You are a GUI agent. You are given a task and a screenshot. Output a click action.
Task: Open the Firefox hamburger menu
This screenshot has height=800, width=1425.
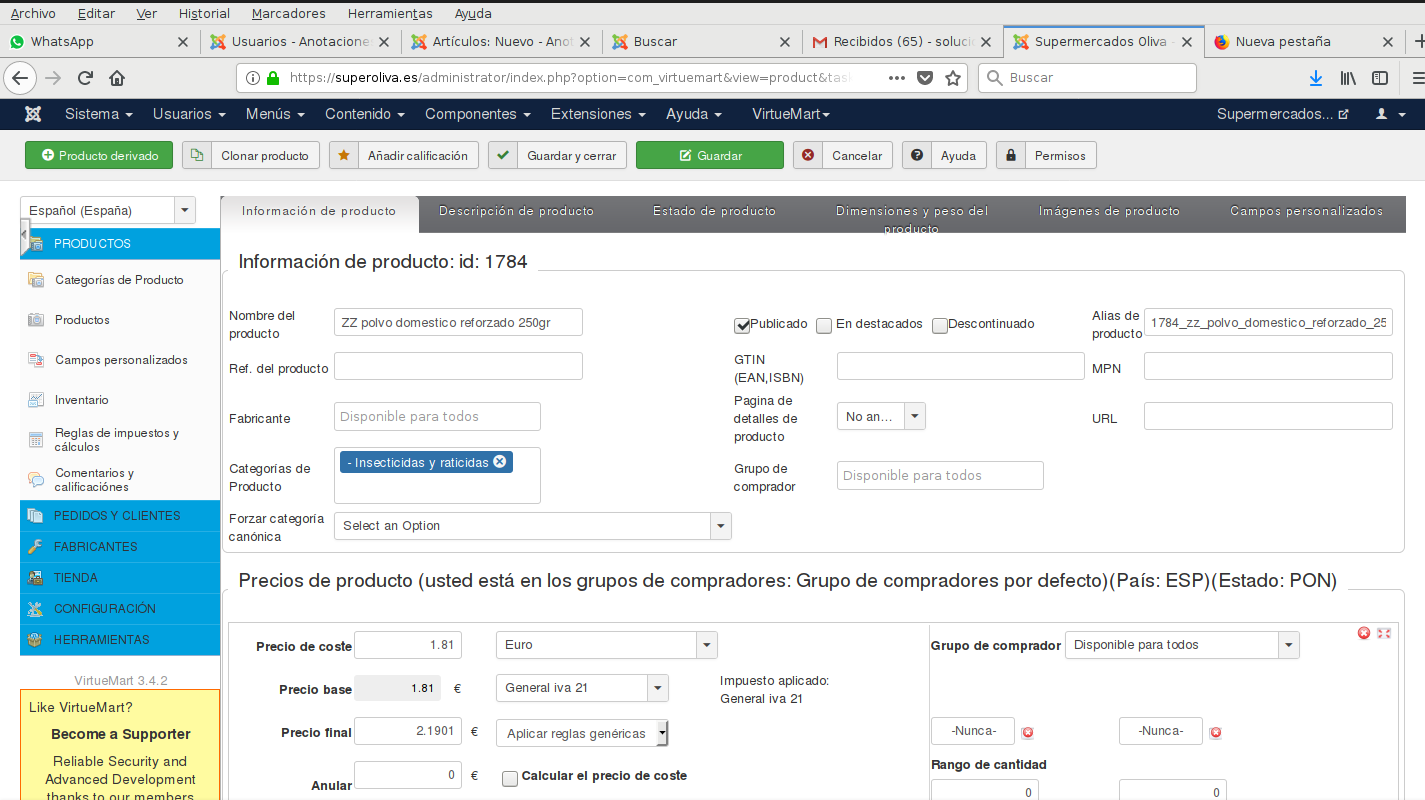[x=1417, y=78]
